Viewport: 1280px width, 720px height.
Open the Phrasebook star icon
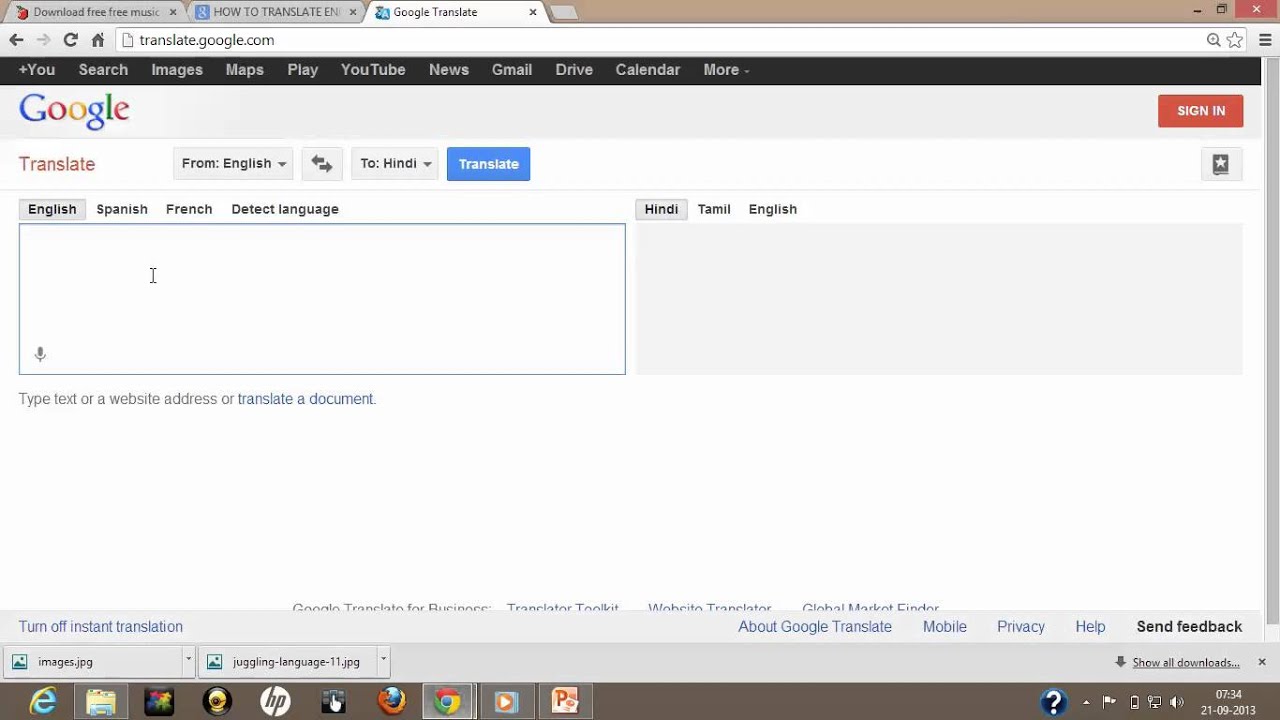coord(1220,165)
